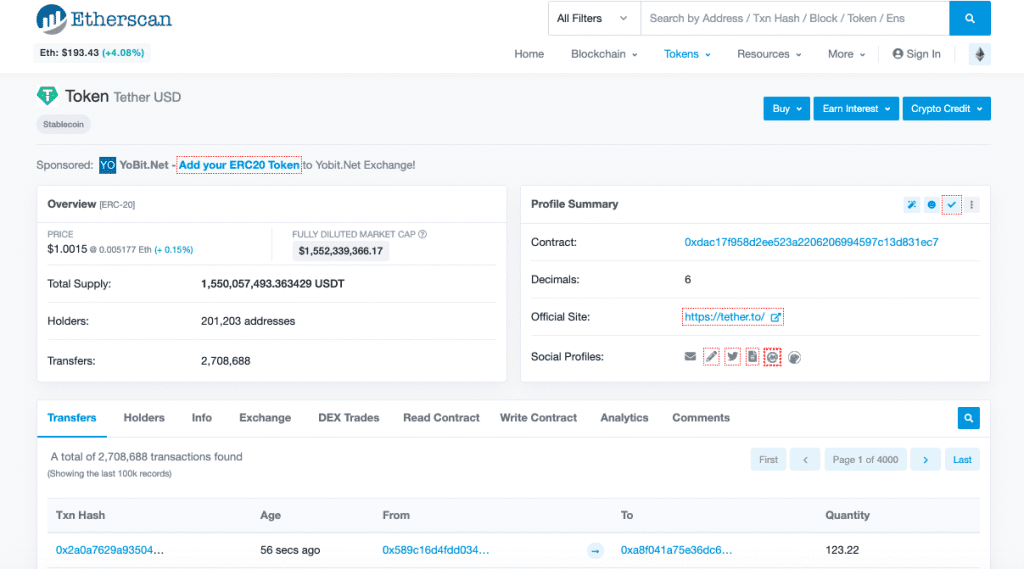
Task: Switch to the Holders tab
Action: coord(144,418)
